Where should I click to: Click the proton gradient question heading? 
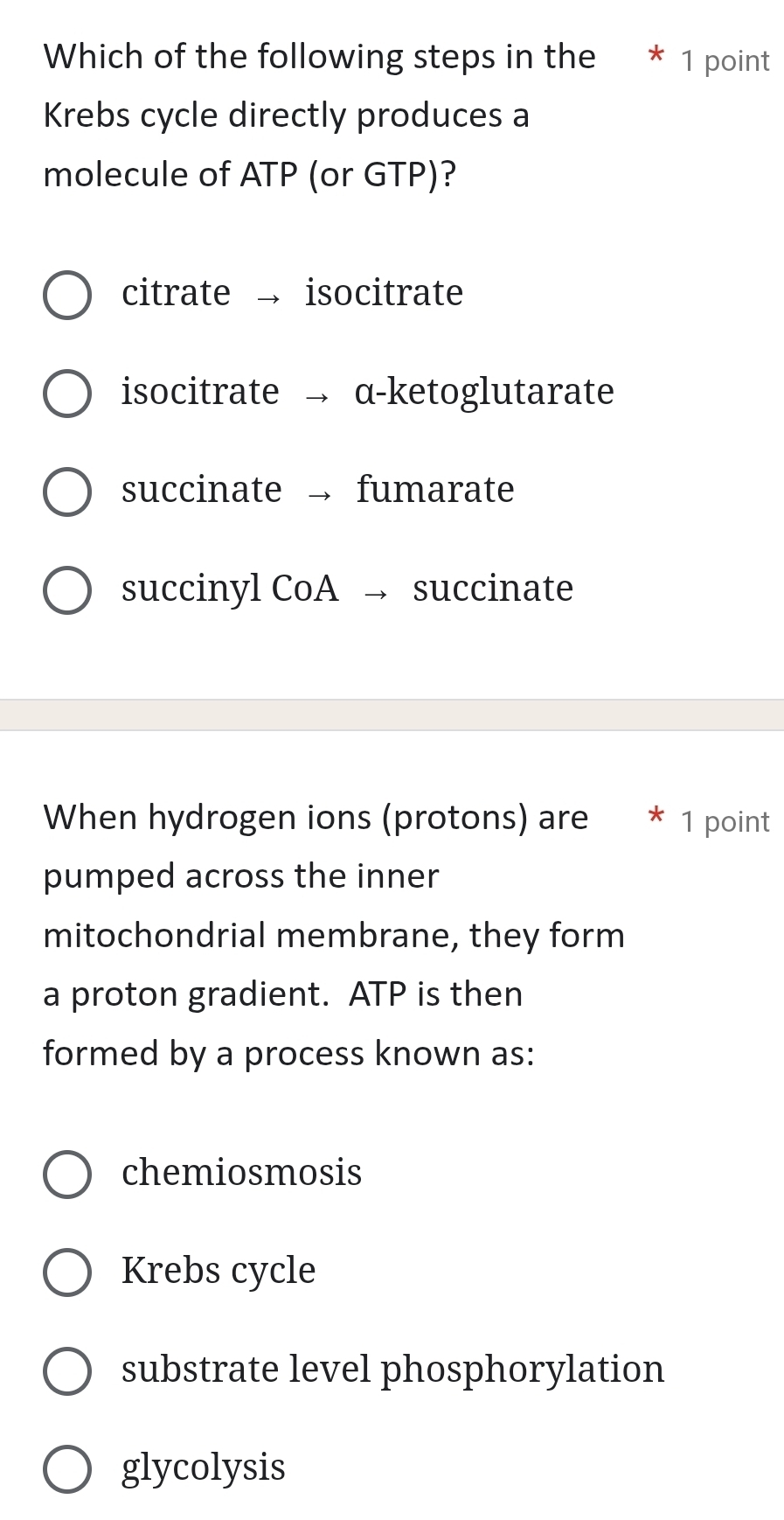coord(333,935)
